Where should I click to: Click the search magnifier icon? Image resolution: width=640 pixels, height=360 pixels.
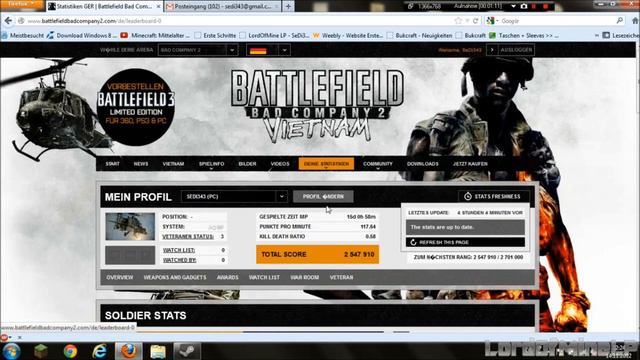coord(620,20)
